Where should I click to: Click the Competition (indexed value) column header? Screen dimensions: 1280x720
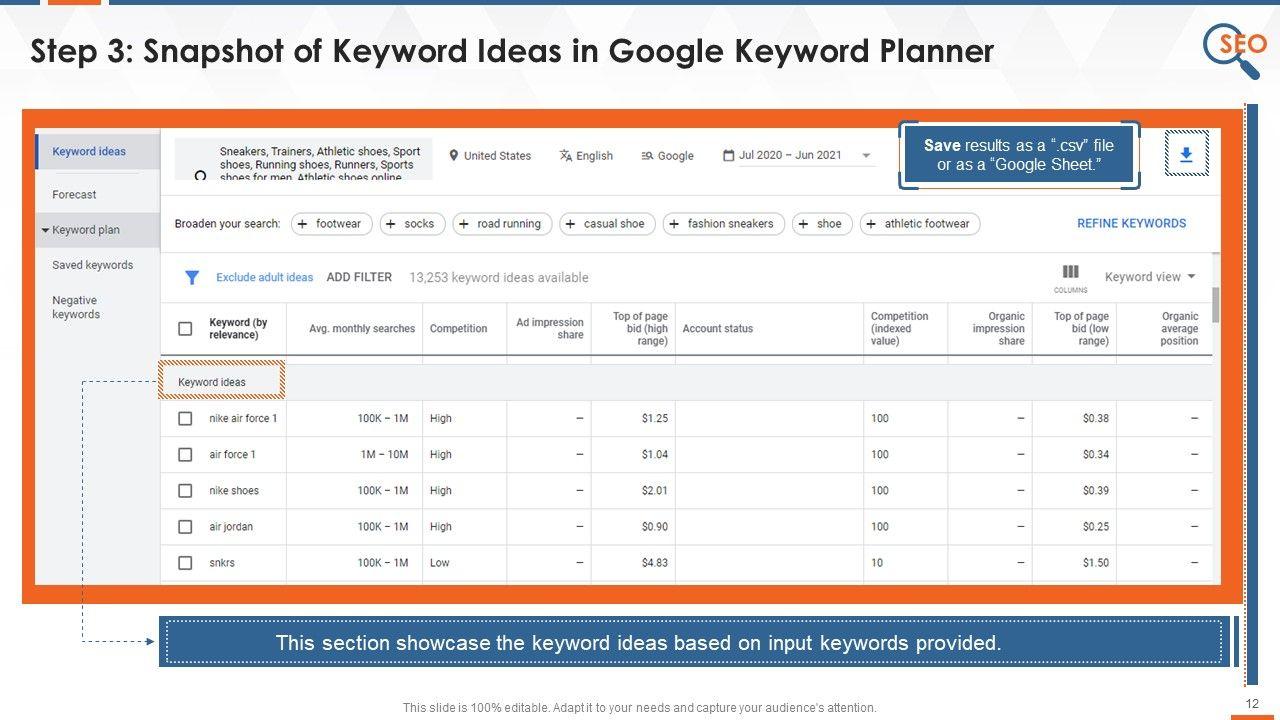pos(900,329)
